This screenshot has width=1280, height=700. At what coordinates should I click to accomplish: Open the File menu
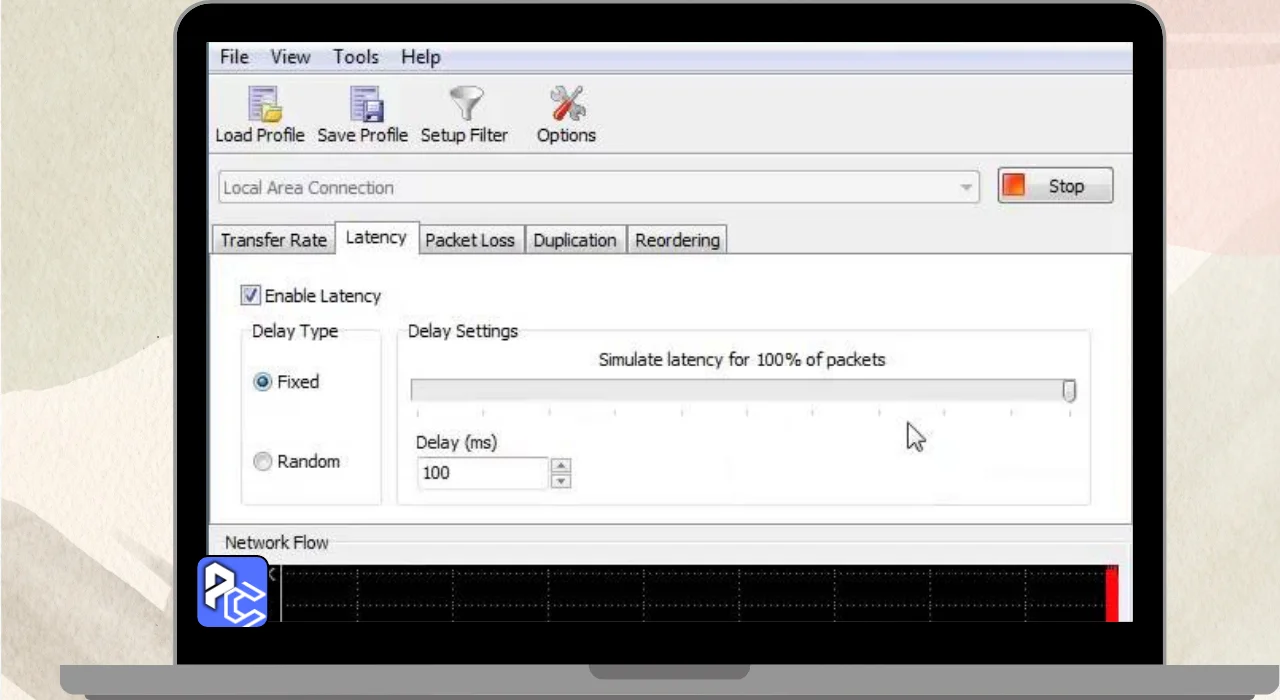coord(234,57)
